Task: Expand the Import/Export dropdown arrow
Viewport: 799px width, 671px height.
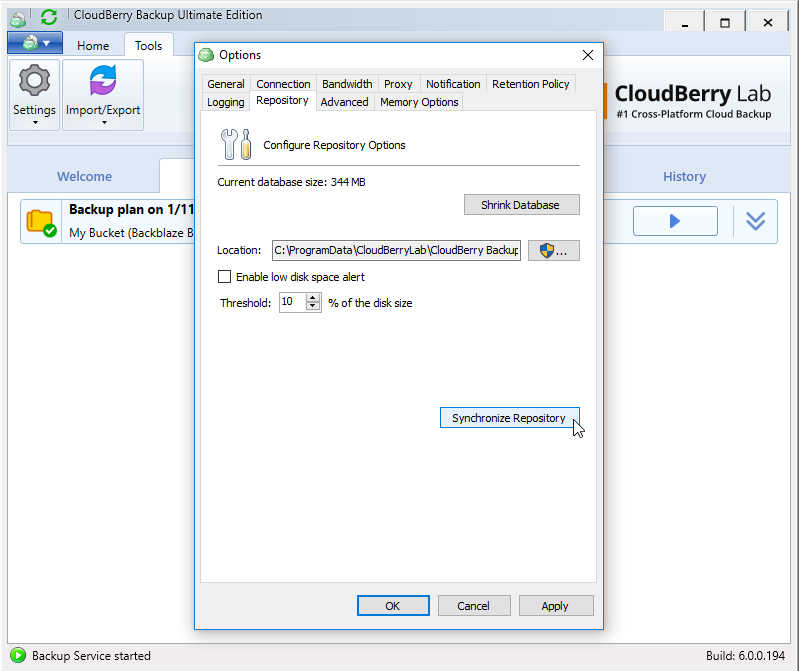Action: [x=104, y=123]
